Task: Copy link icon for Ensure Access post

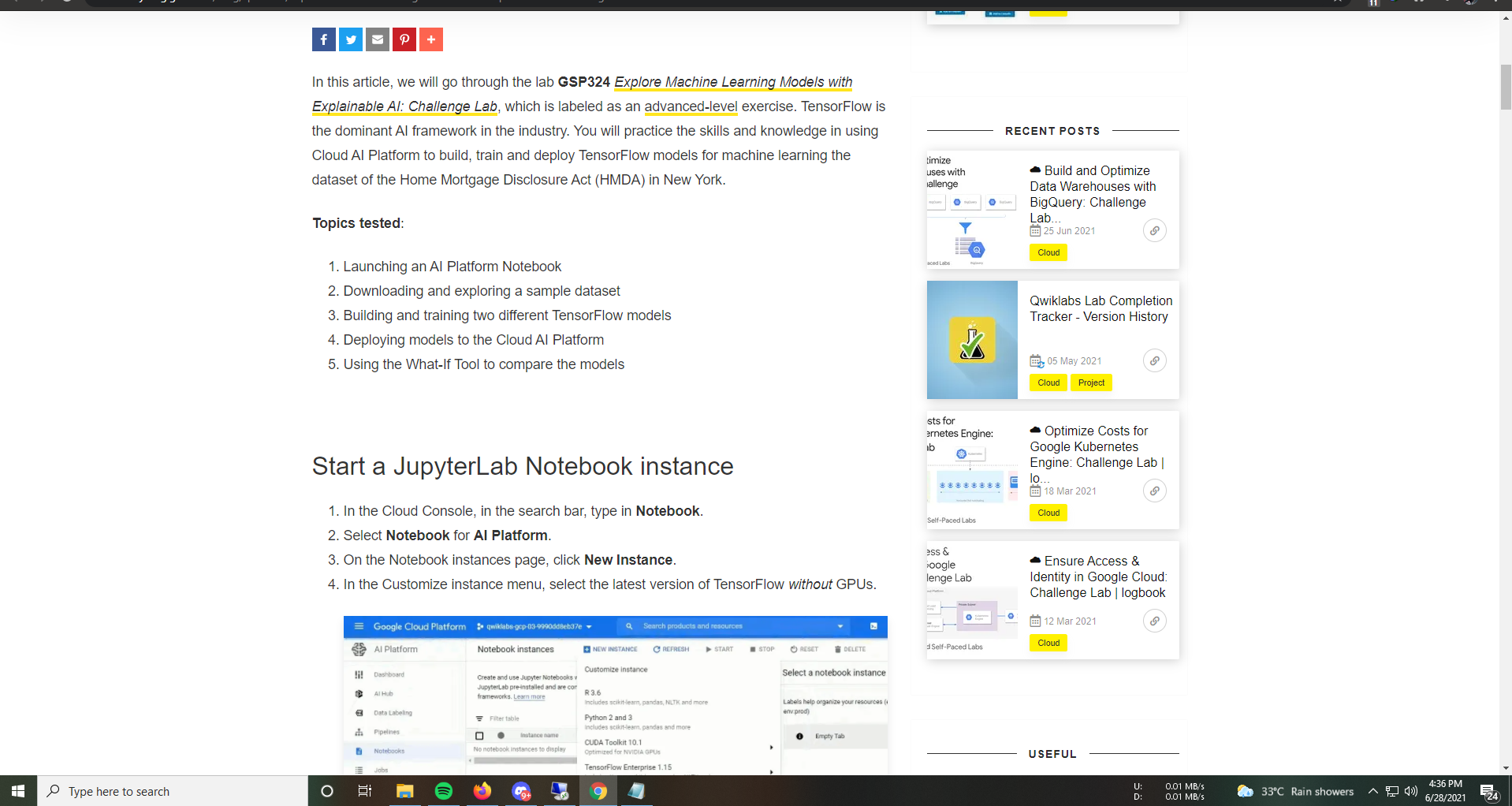Action: [1155, 621]
